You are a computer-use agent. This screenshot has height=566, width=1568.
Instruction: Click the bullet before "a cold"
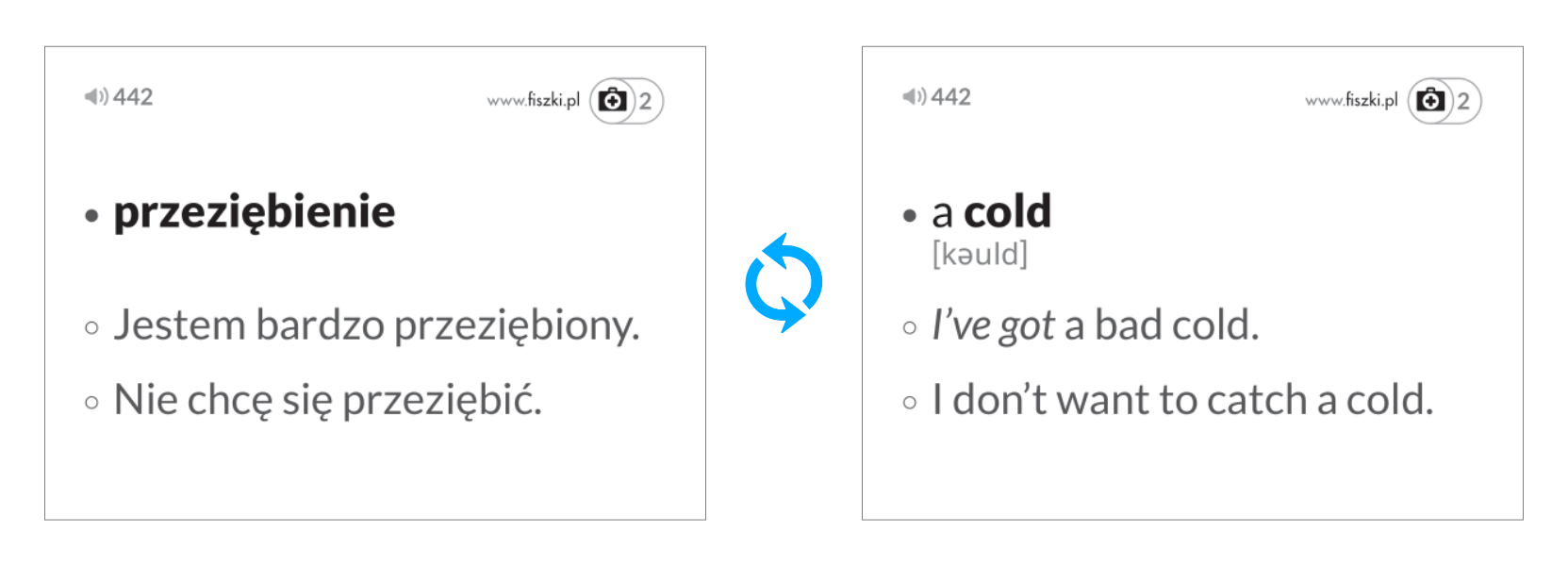(909, 216)
